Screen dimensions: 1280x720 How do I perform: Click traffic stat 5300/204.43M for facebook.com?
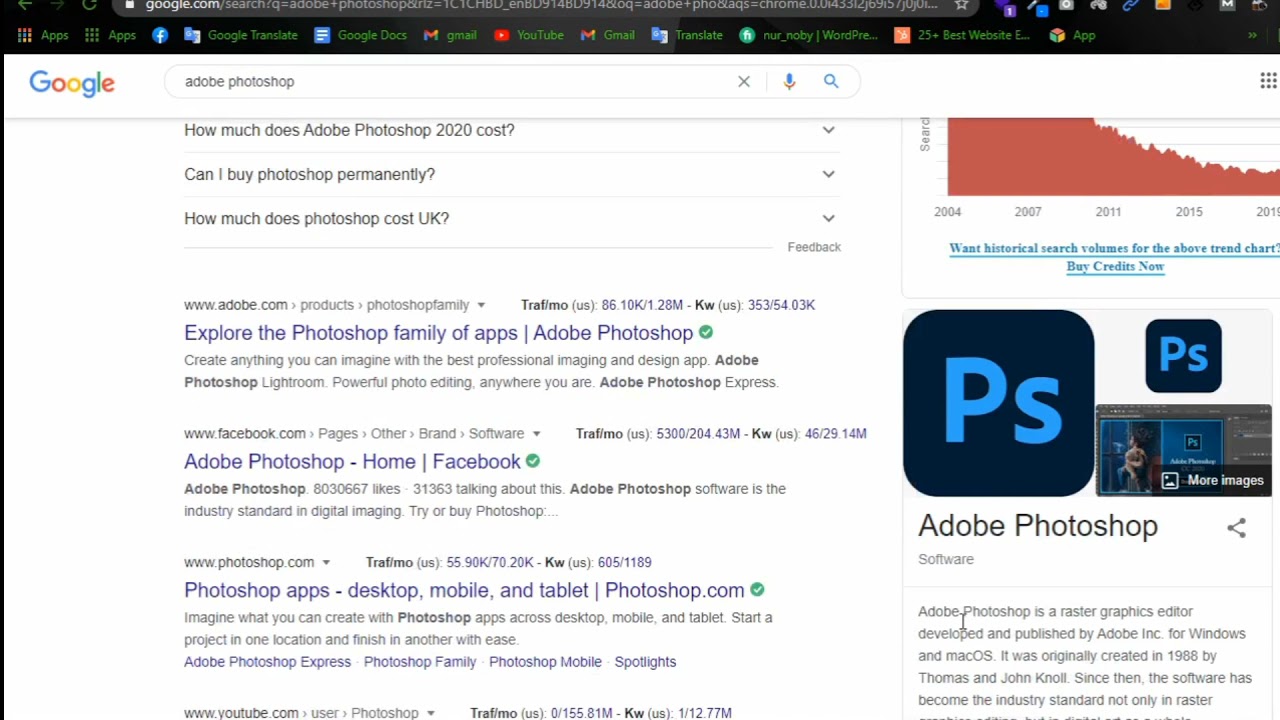(x=698, y=434)
